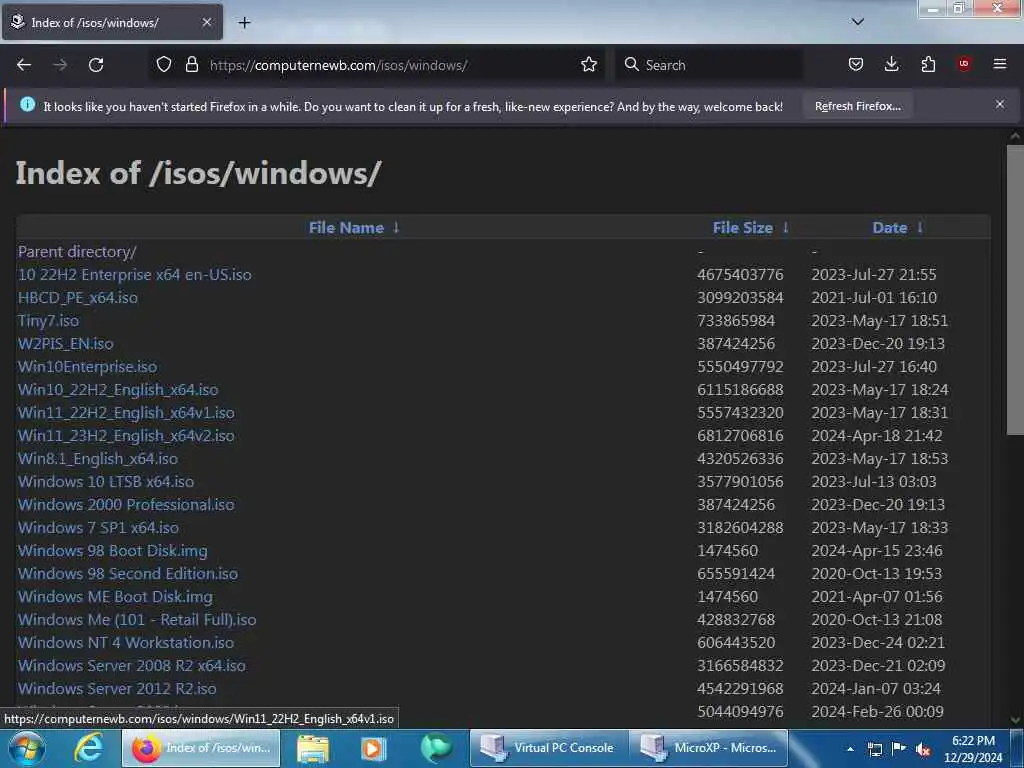Open the muted volume tray icon
The image size is (1024, 768).
923,750
